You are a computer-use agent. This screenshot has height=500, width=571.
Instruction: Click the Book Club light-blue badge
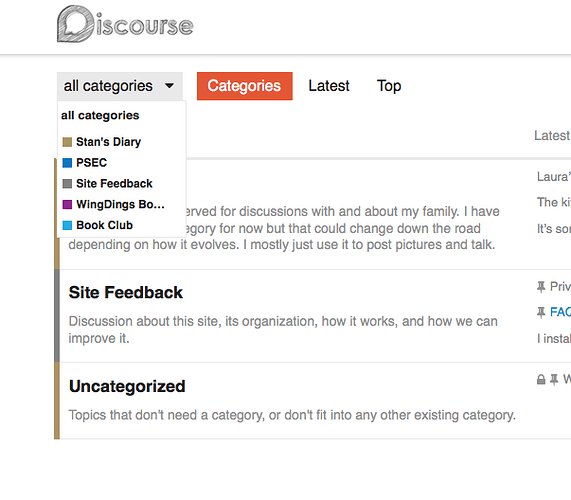pos(67,225)
